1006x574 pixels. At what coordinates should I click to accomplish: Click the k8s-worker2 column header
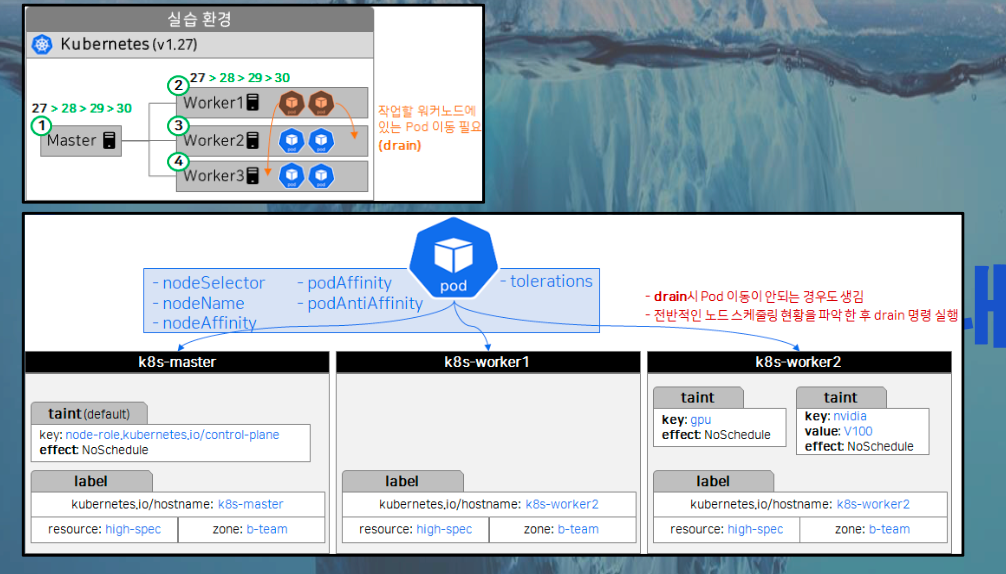(799, 362)
